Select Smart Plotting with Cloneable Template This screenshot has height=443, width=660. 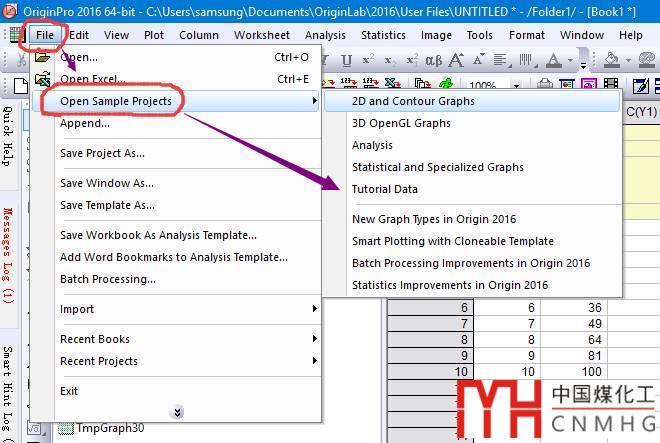pyautogui.click(x=472, y=241)
